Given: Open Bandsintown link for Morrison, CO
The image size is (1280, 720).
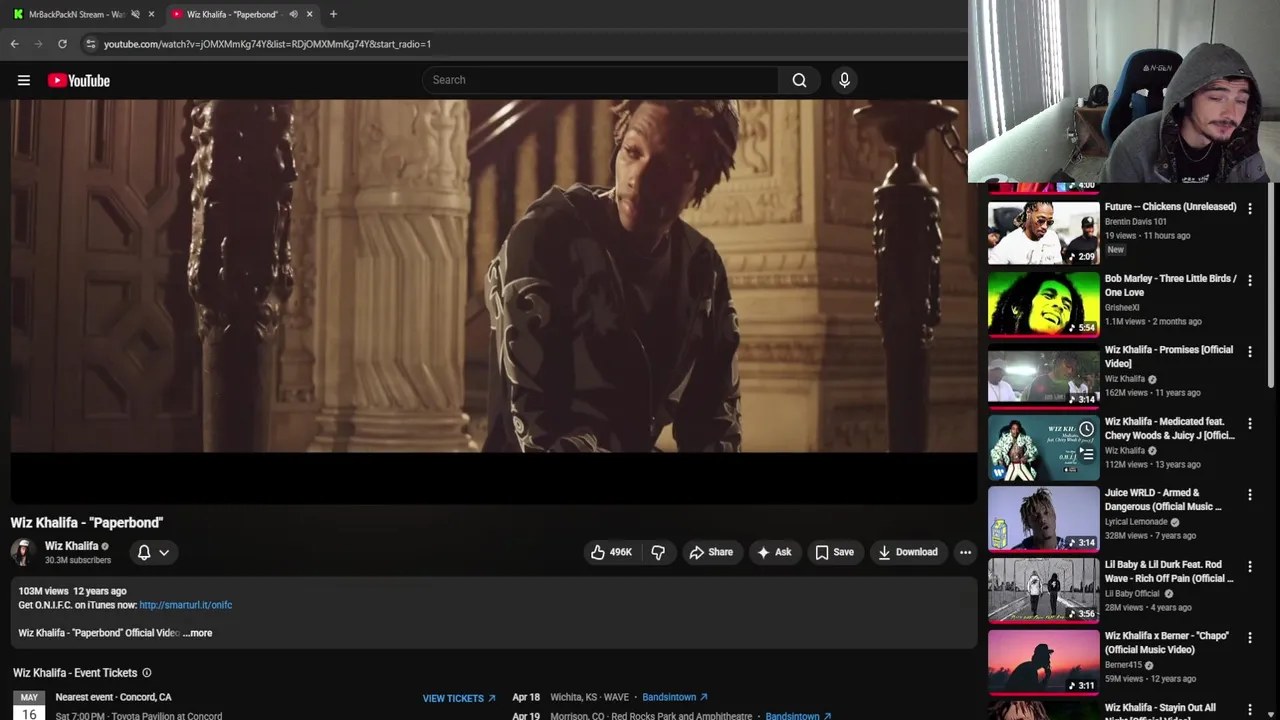Looking at the screenshot, I should pos(798,716).
